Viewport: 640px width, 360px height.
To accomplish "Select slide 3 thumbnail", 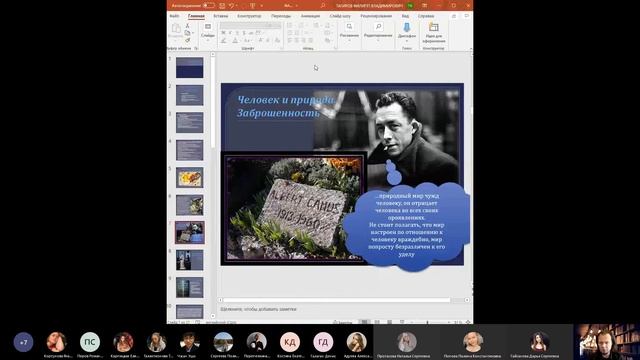I will pos(189,122).
